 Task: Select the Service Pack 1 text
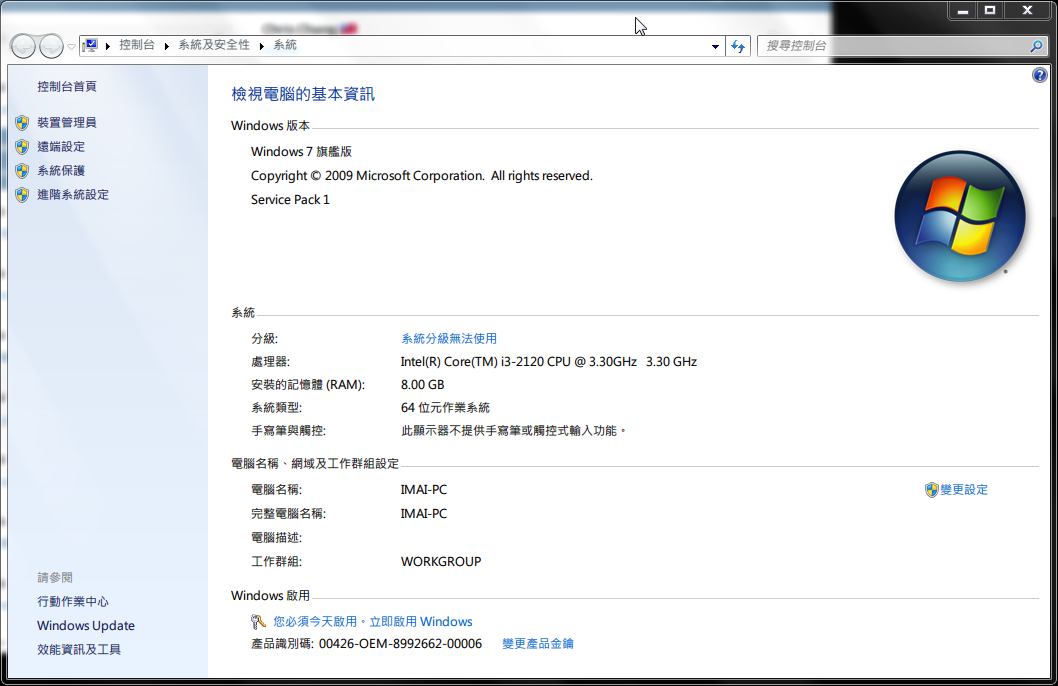click(290, 200)
